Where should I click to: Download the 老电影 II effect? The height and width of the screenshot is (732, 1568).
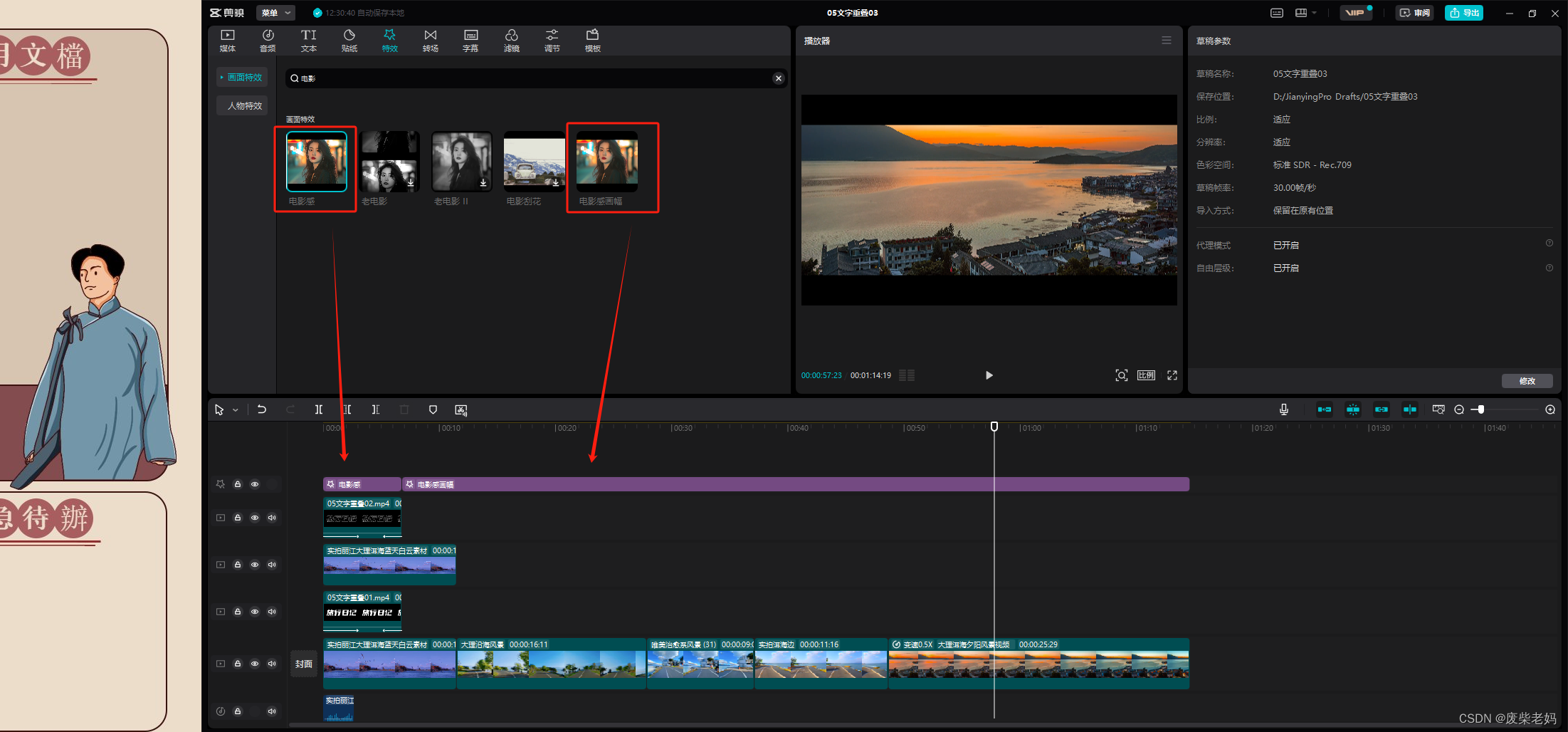(483, 183)
